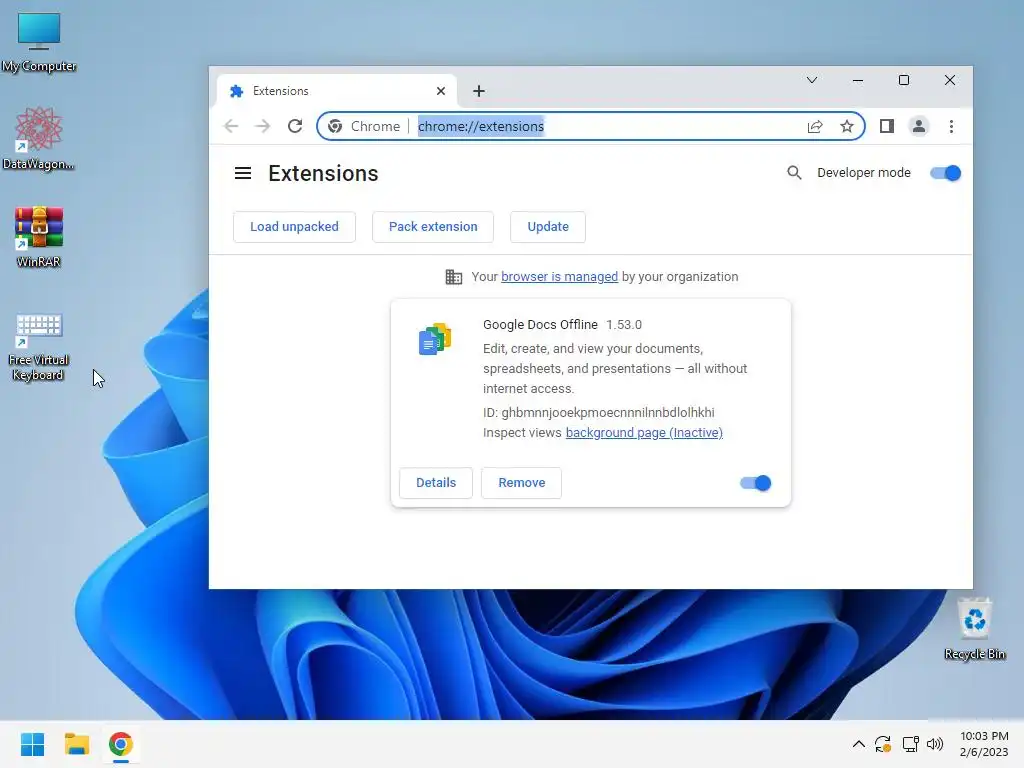The image size is (1024, 768).
Task: Open the clock showing 10:03 PM
Action: coord(984,744)
